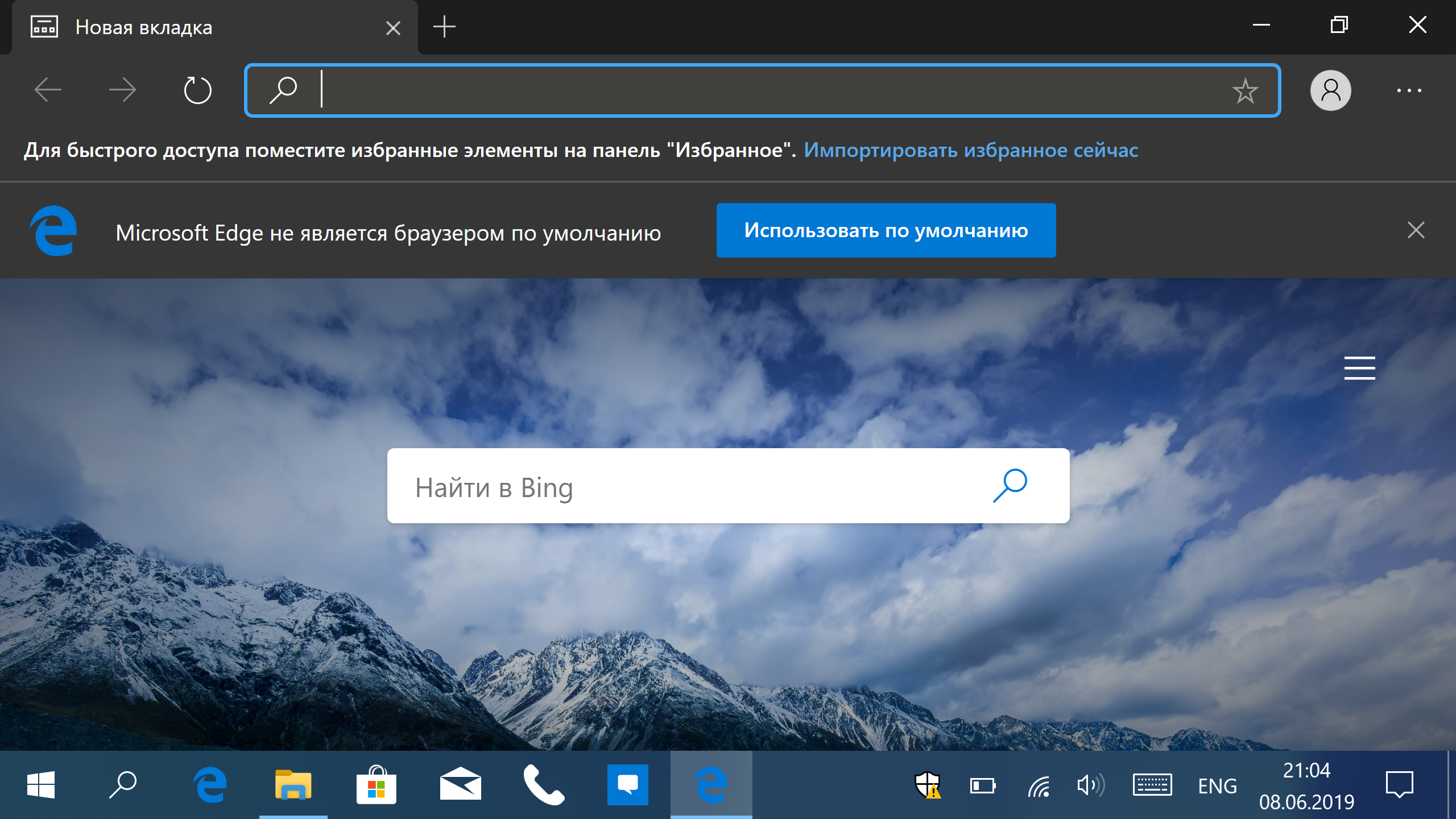This screenshot has height=819, width=1456.
Task: Add page to favorites with star icon
Action: (1245, 90)
